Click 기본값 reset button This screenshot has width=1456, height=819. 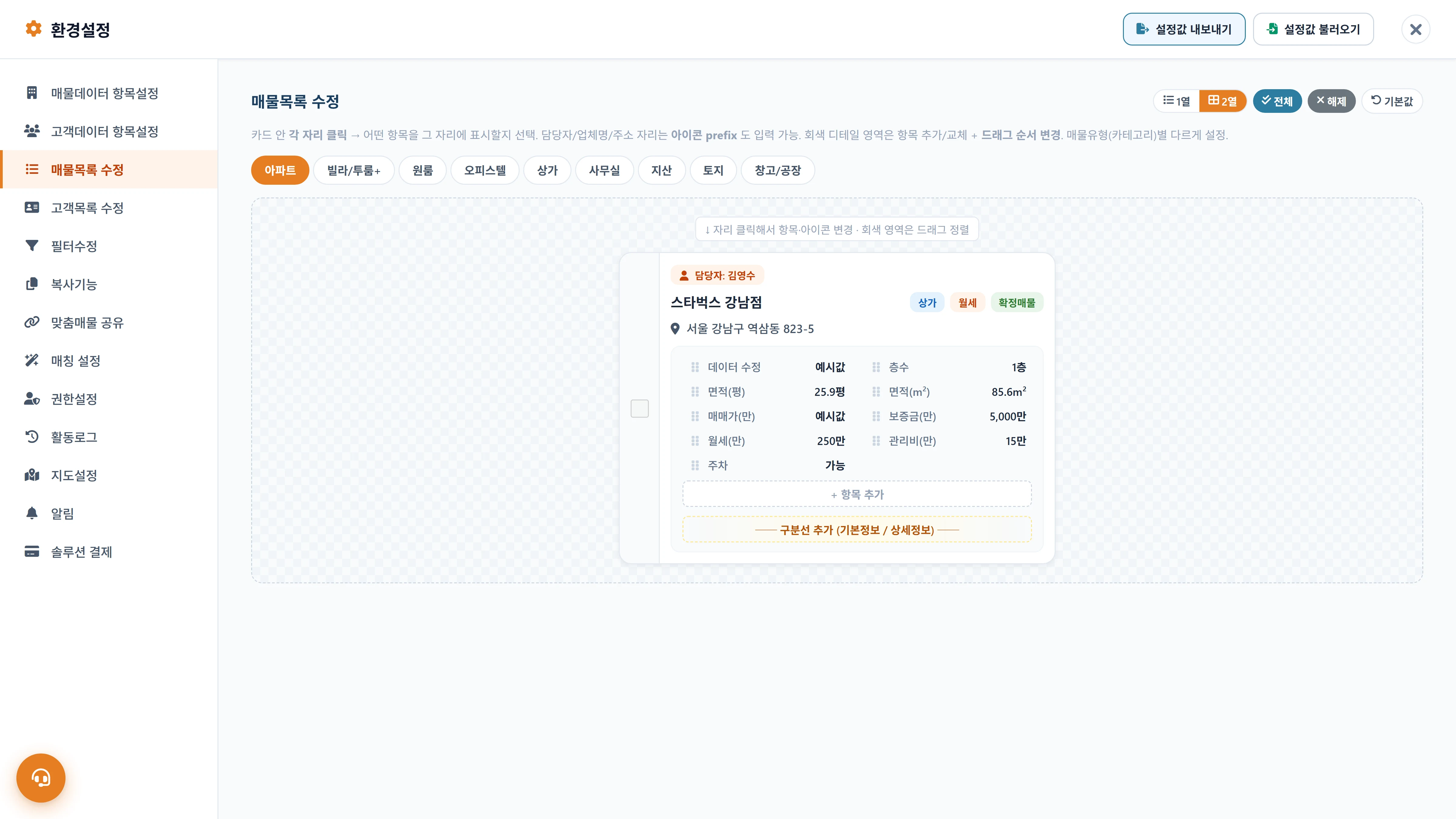pos(1392,101)
